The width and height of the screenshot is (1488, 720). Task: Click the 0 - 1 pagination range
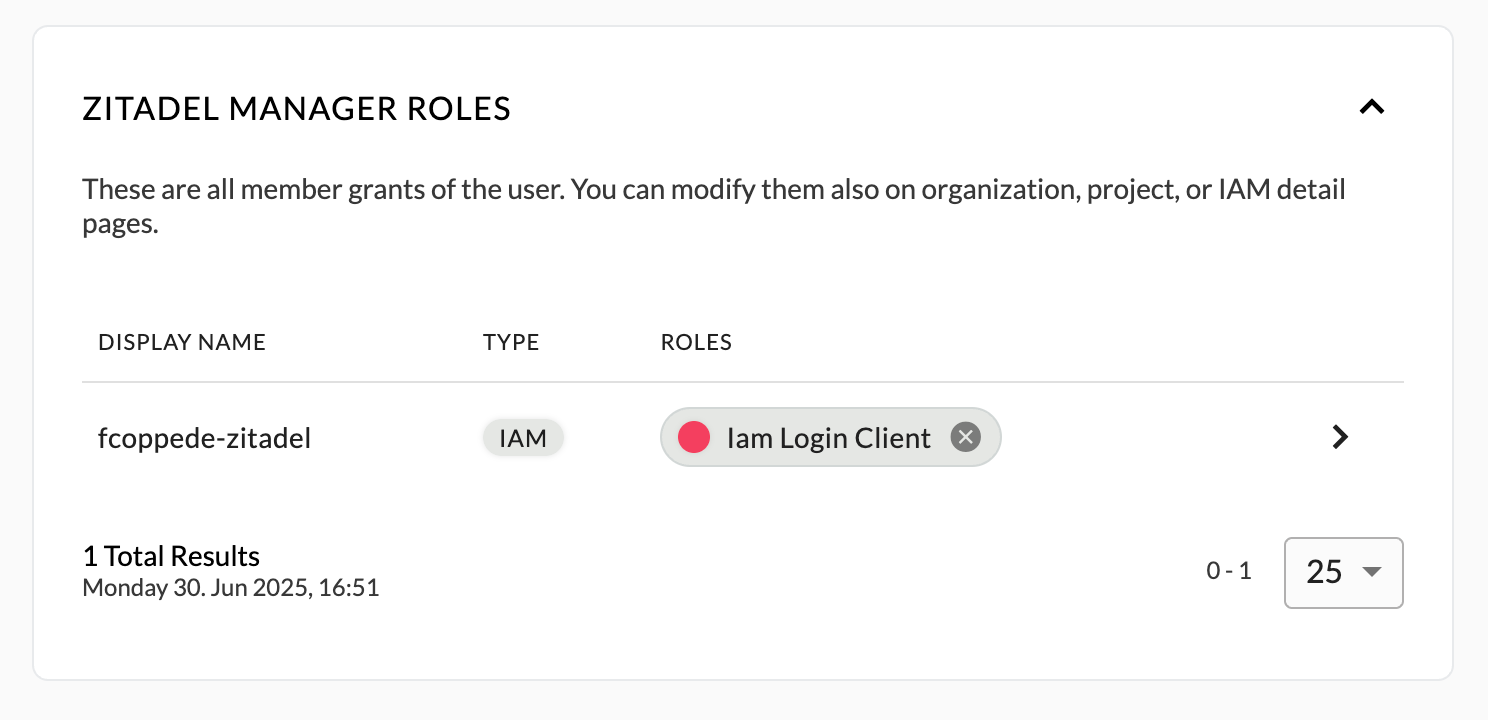click(x=1229, y=571)
